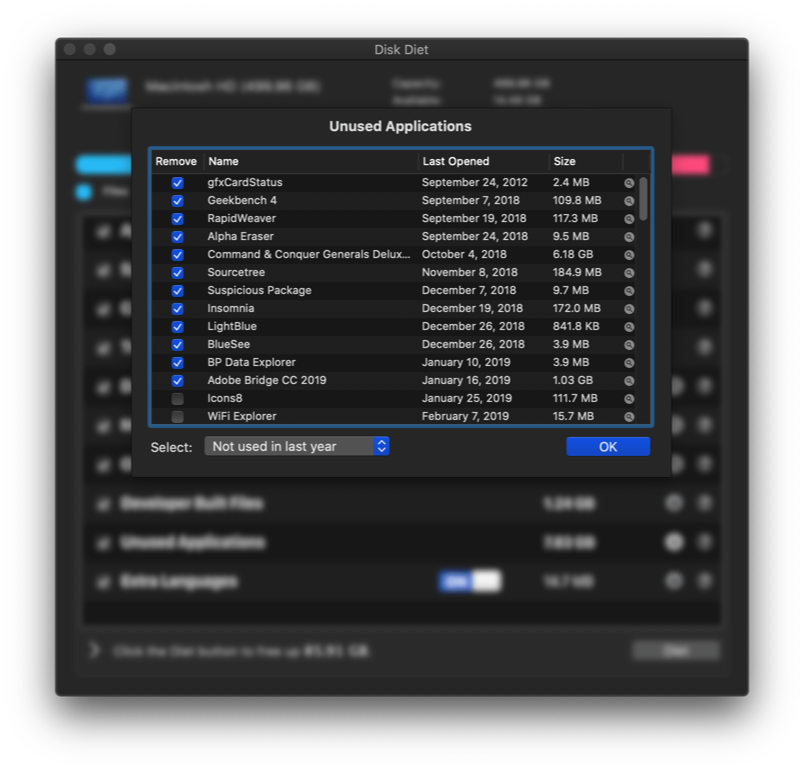Deselect Adobe Bridge CC 2019 checkbox

click(x=177, y=381)
